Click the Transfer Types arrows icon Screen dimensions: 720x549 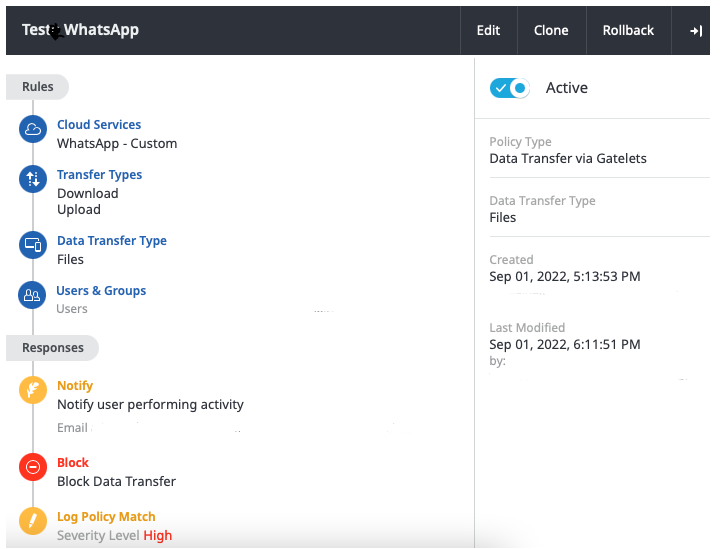(32, 179)
